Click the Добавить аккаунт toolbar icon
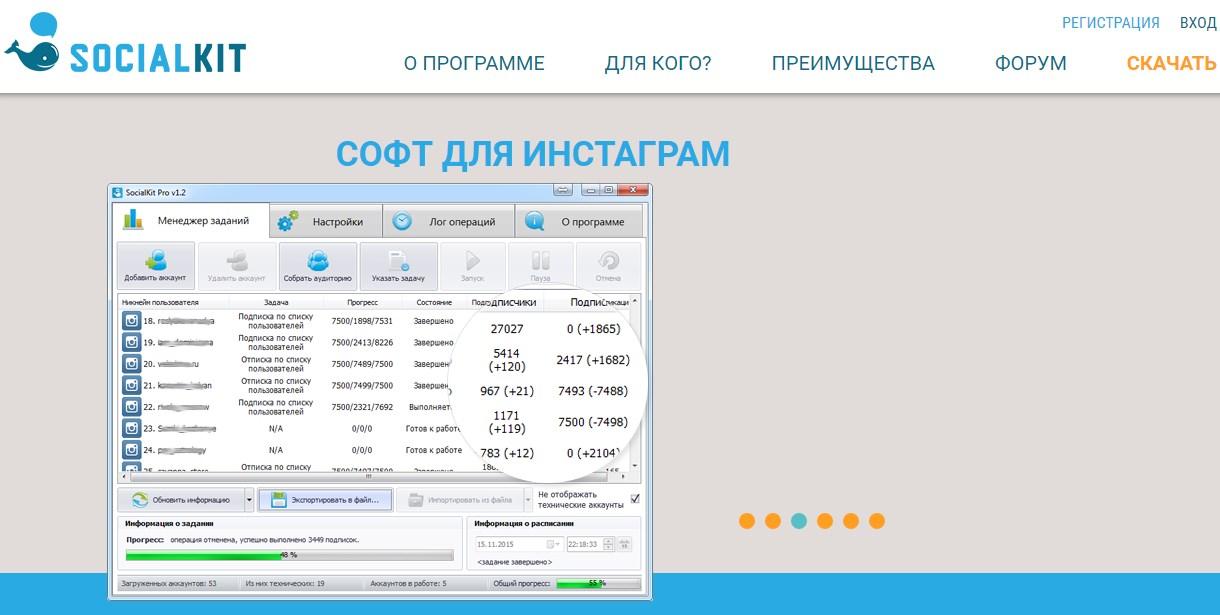The height and width of the screenshot is (615, 1220). point(155,261)
